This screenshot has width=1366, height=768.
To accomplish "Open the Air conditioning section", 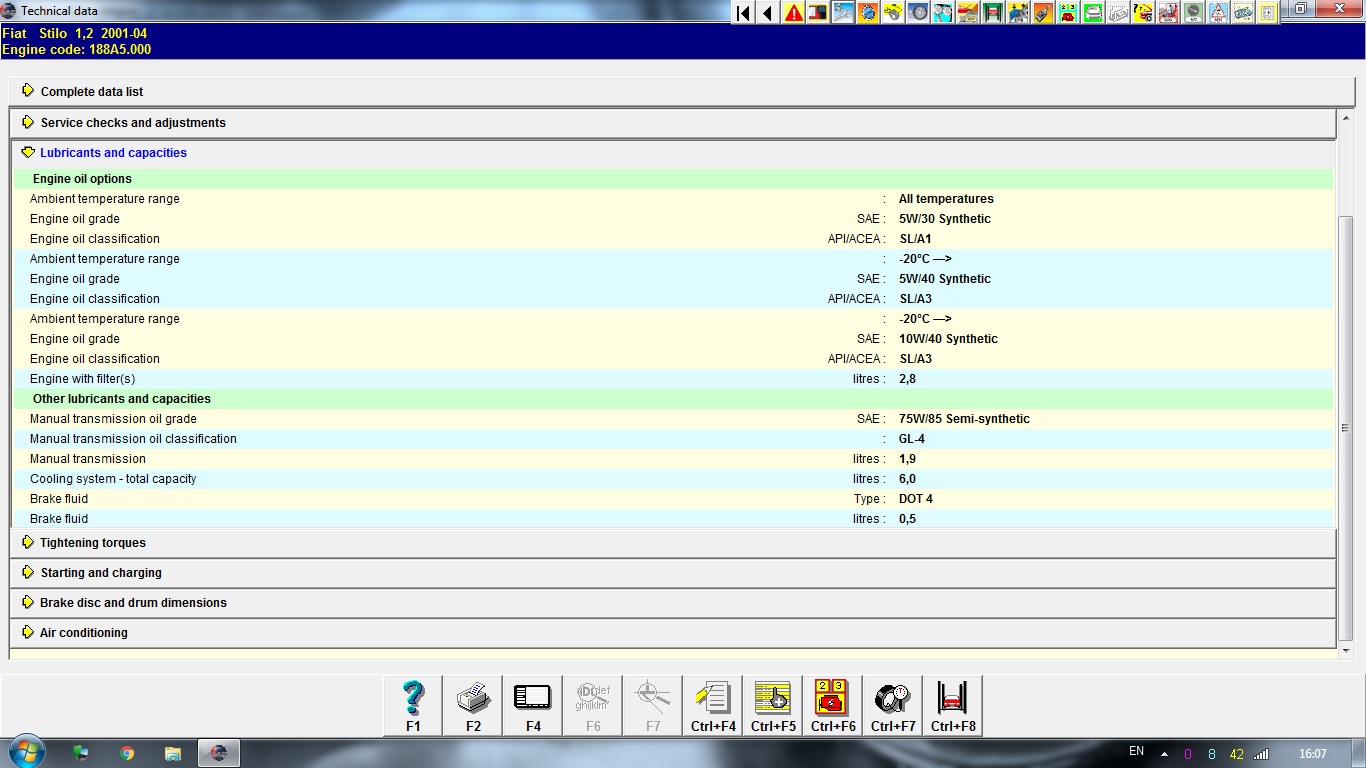I will click(x=84, y=633).
